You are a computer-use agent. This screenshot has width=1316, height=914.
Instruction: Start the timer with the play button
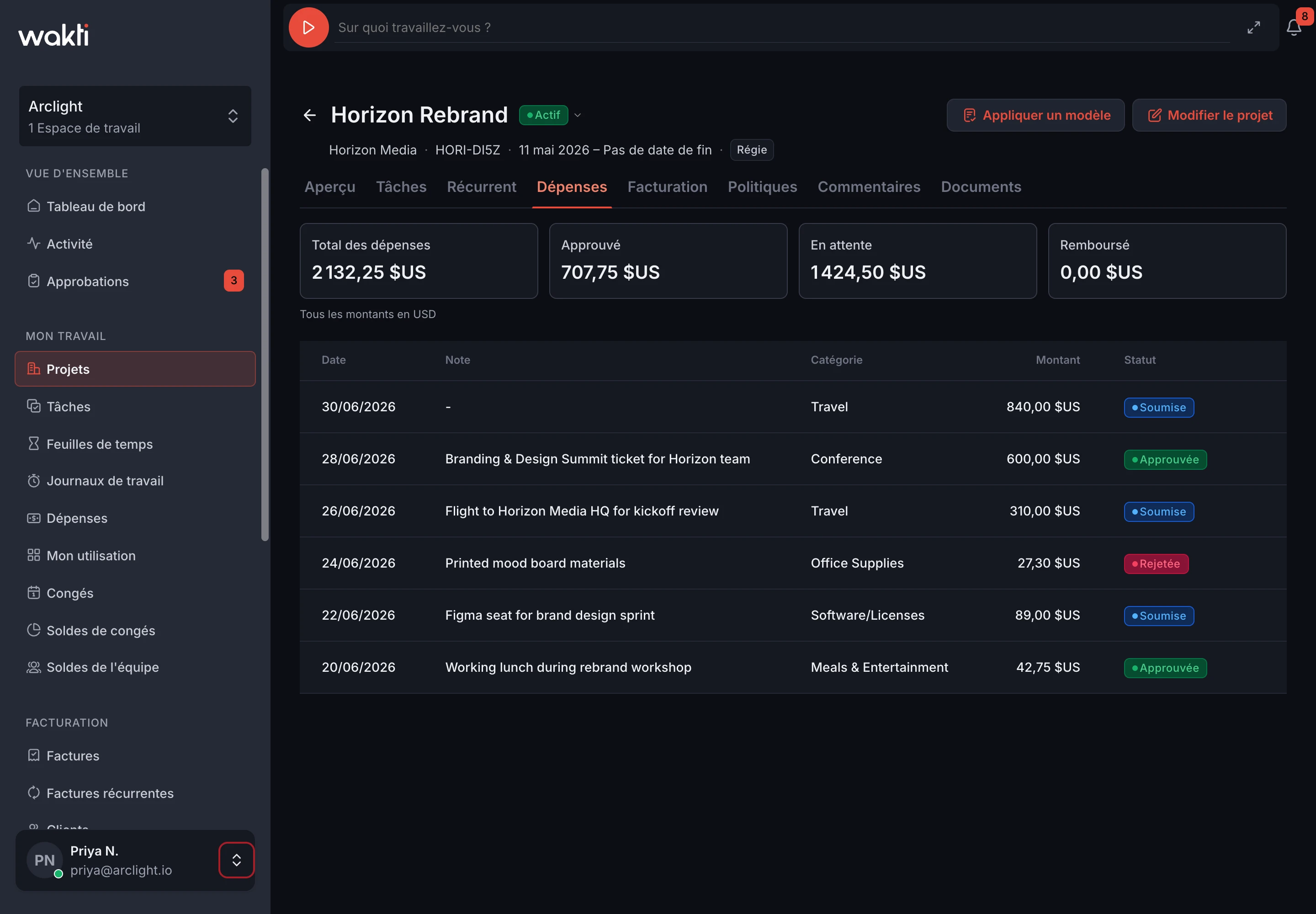pyautogui.click(x=308, y=27)
